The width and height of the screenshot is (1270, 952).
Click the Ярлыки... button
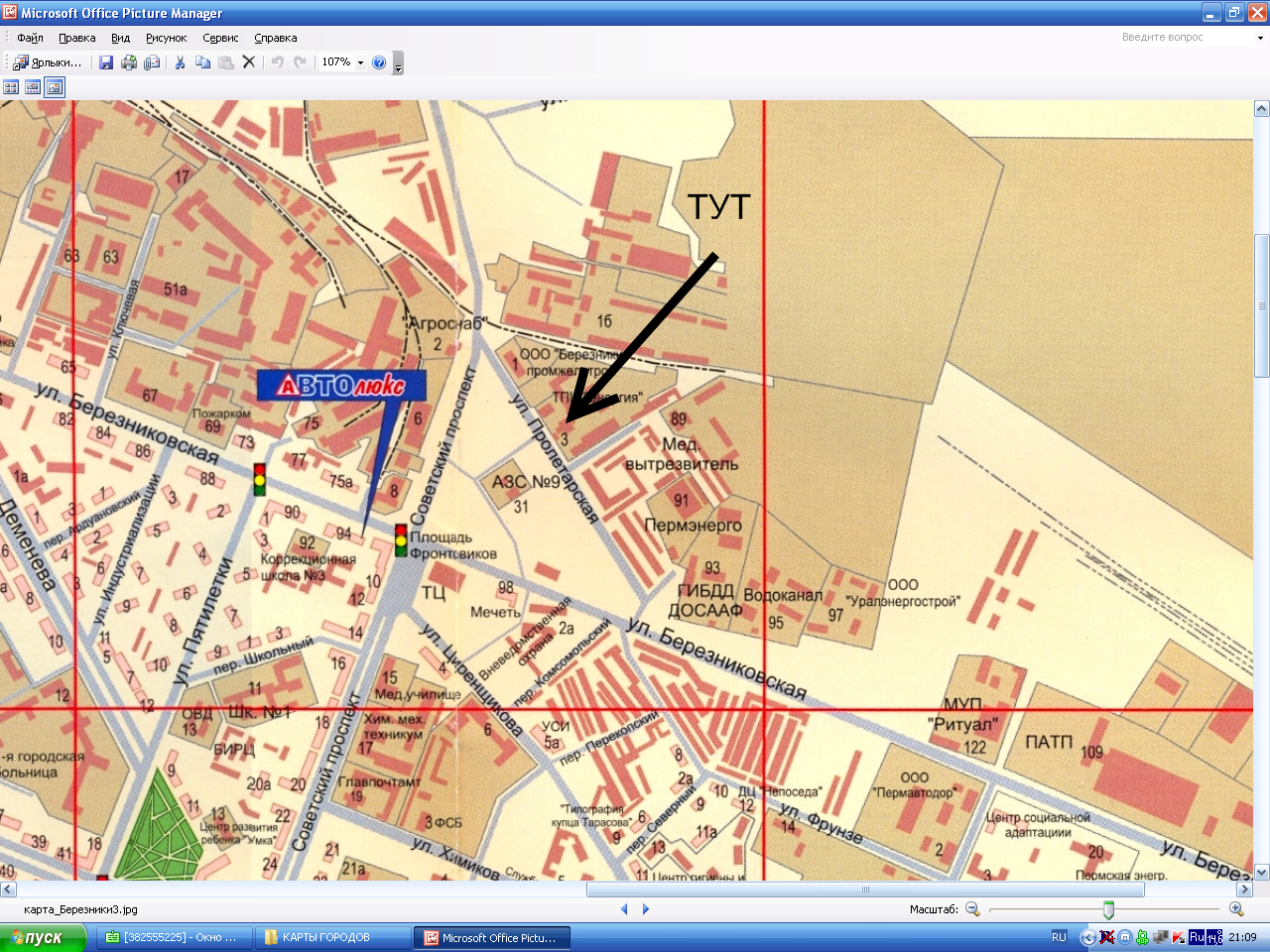48,62
